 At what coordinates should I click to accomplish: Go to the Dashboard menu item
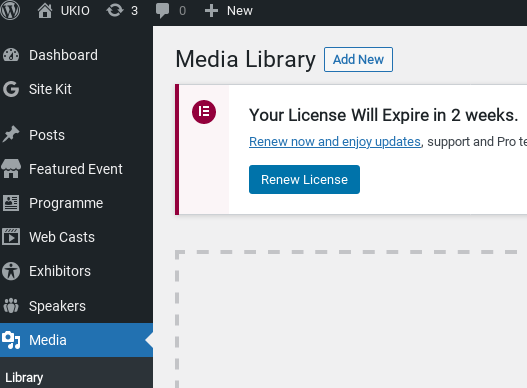[63, 55]
